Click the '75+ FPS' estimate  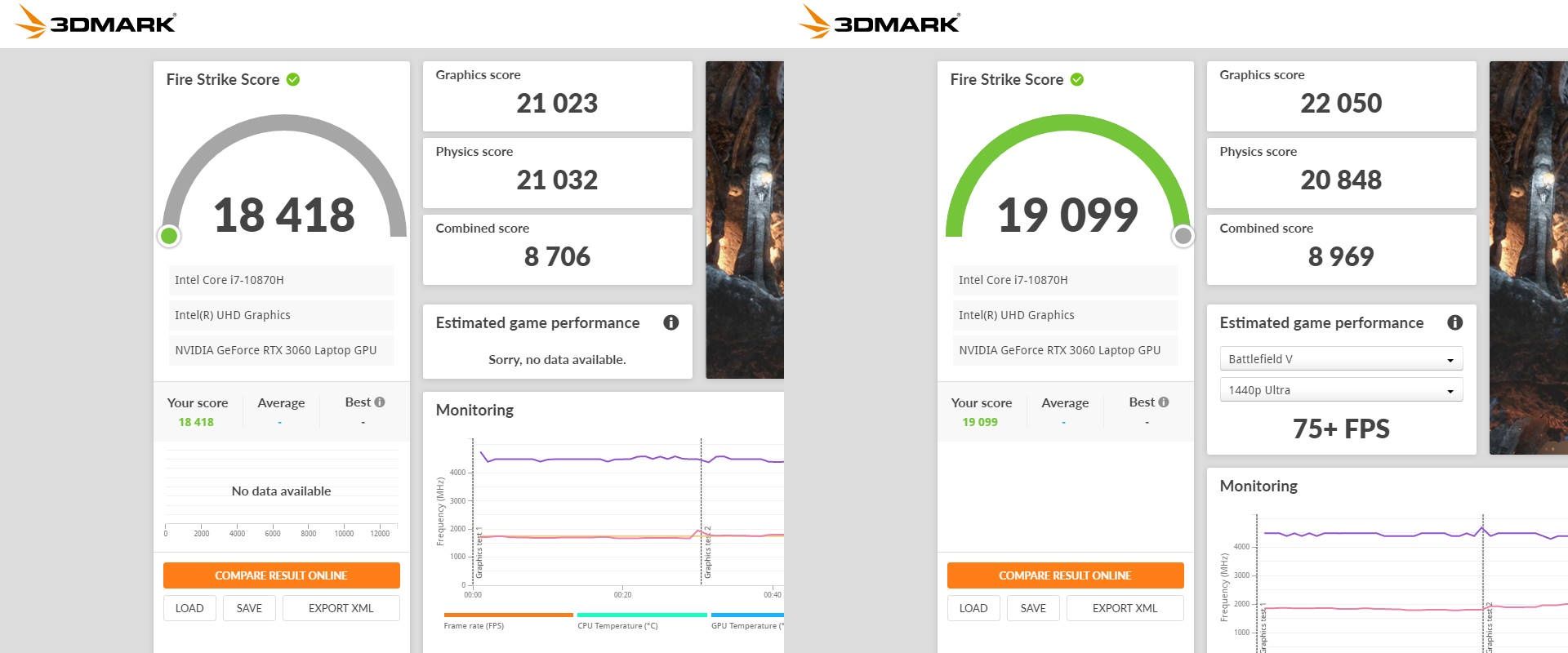pos(1341,429)
